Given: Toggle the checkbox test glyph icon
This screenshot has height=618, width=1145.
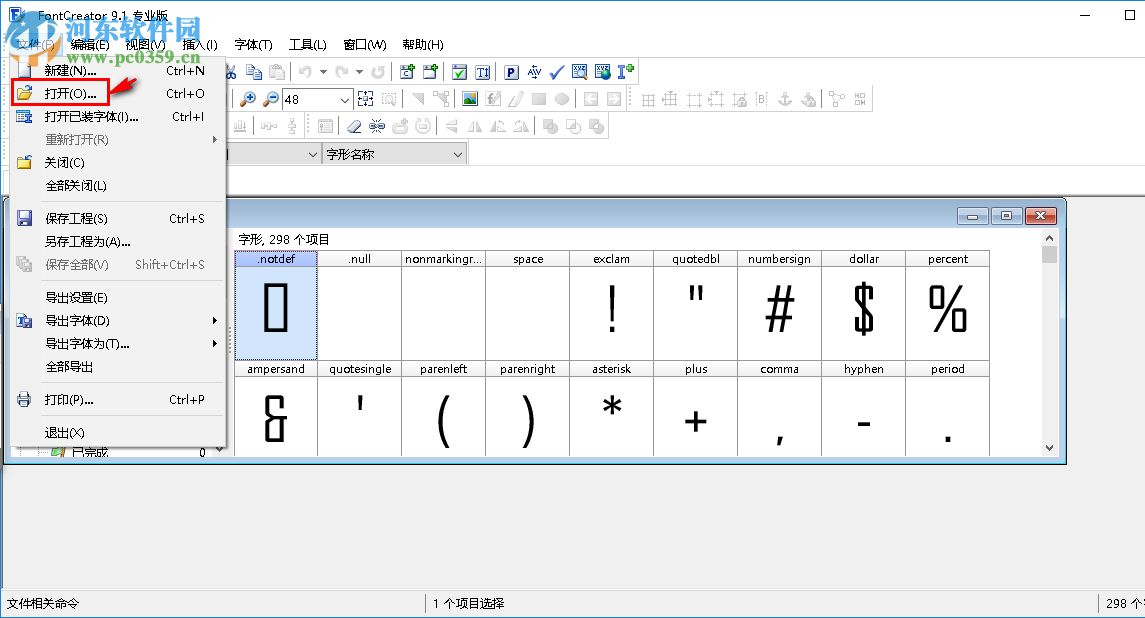Looking at the screenshot, I should pos(460,72).
